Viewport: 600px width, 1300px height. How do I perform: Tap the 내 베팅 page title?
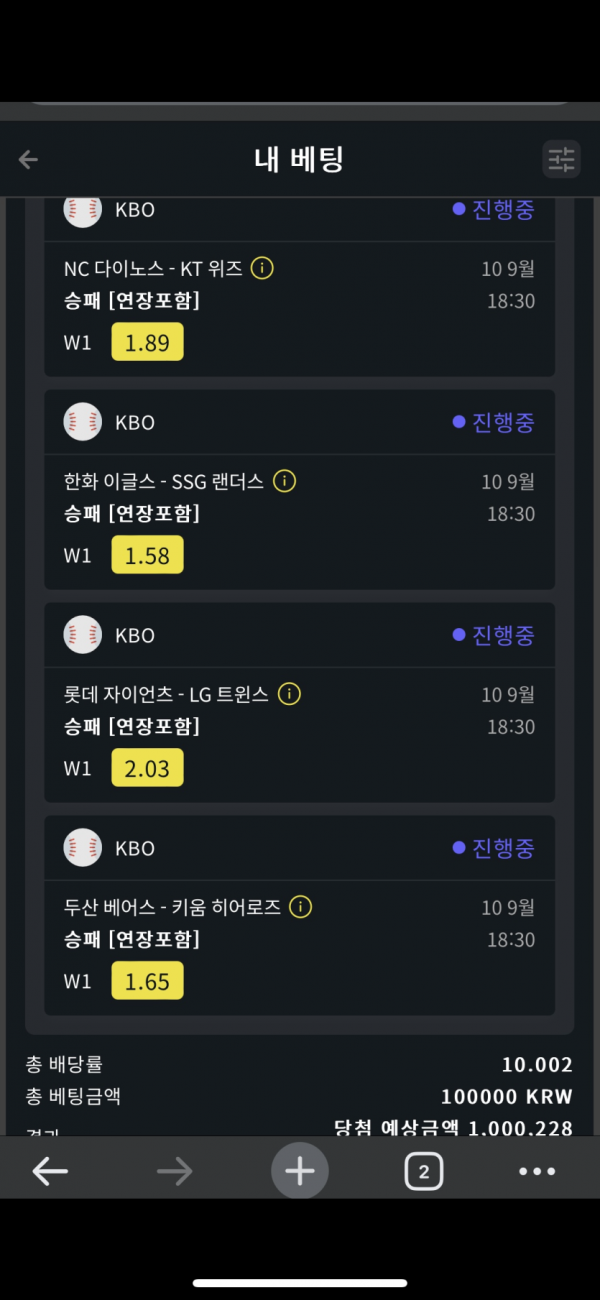pos(299,159)
